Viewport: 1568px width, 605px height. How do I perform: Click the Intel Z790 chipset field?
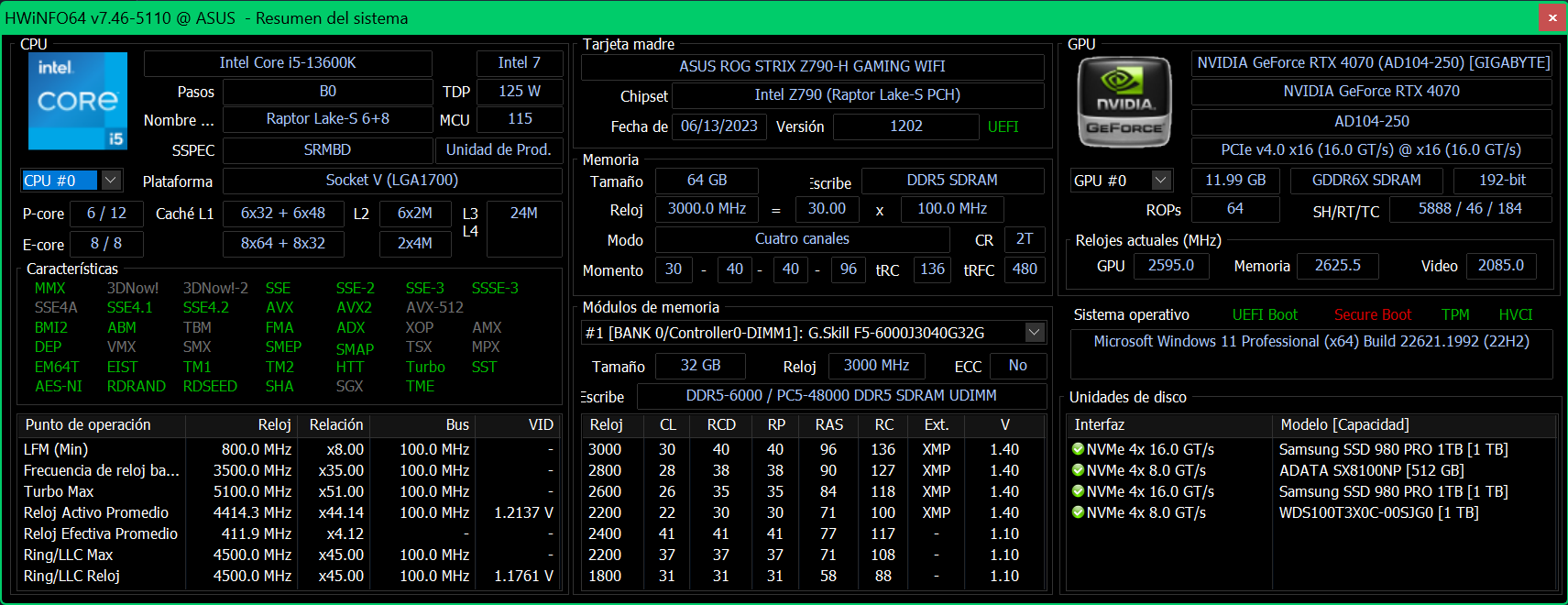858,95
